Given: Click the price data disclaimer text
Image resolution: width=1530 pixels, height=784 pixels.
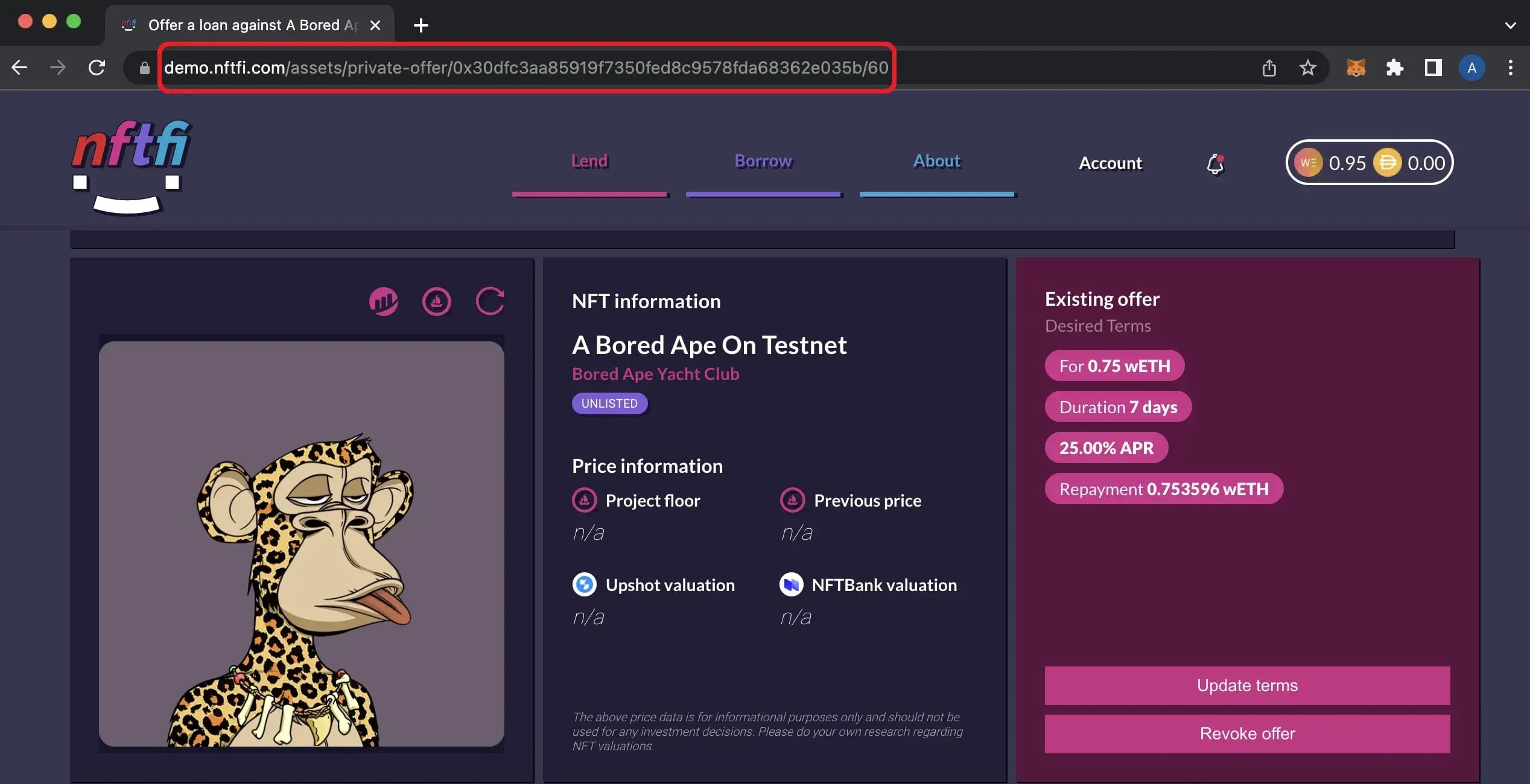Looking at the screenshot, I should [x=767, y=732].
